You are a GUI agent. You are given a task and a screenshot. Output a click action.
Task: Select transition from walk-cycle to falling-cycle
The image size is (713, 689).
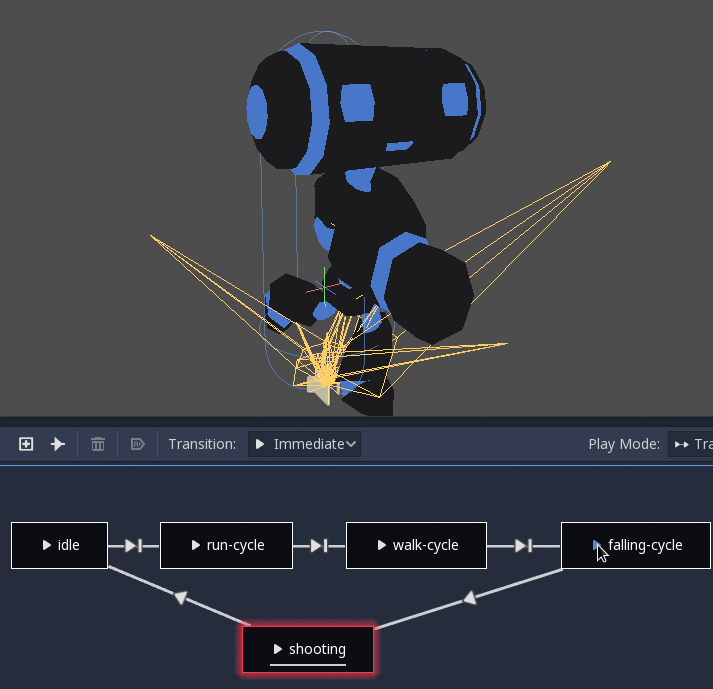[524, 546]
